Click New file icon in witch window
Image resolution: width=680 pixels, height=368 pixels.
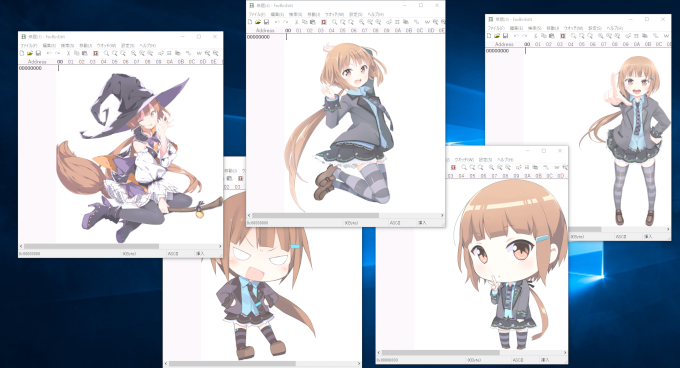(x=22, y=53)
